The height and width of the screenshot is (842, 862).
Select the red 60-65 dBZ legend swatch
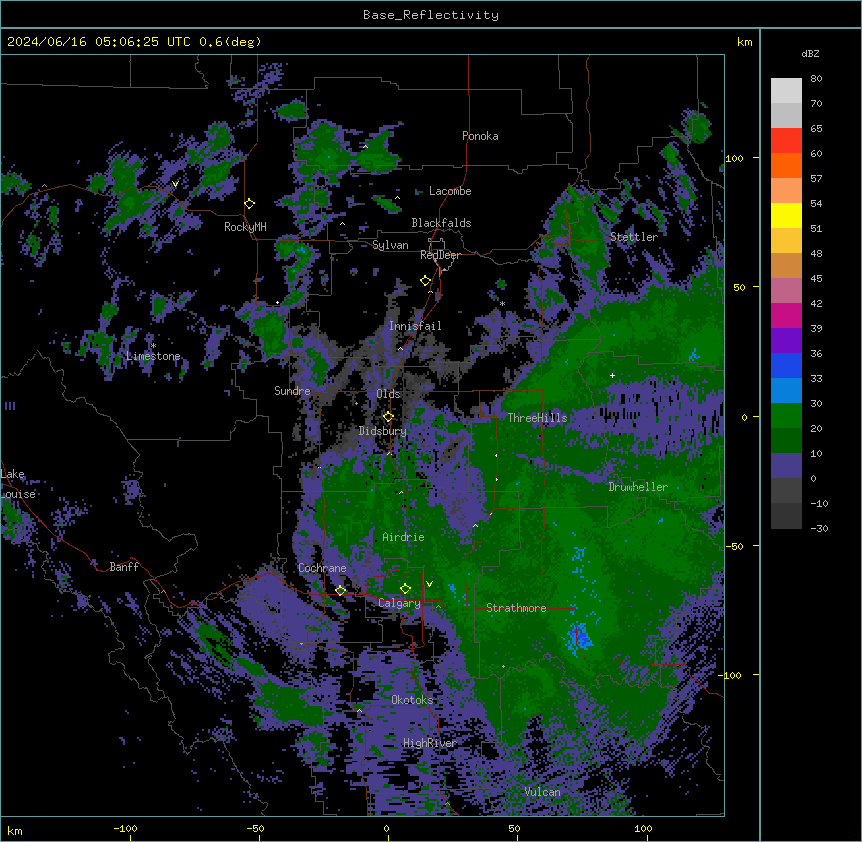(x=786, y=141)
